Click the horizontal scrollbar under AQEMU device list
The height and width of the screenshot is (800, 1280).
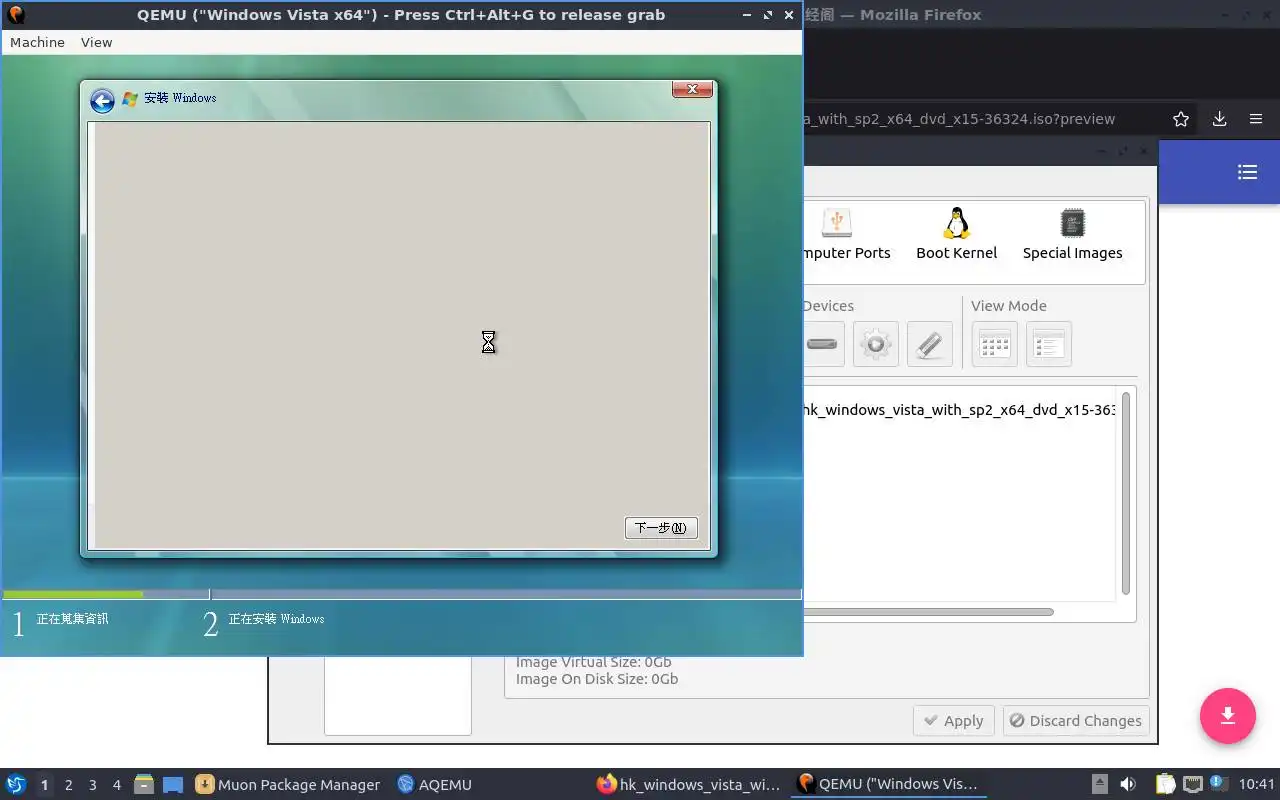click(x=928, y=612)
